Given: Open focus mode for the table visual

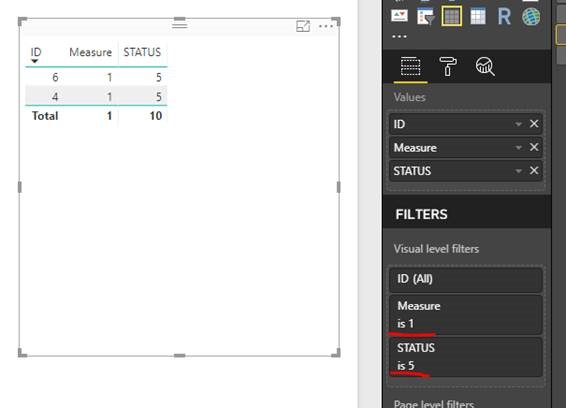Looking at the screenshot, I should coord(303,26).
